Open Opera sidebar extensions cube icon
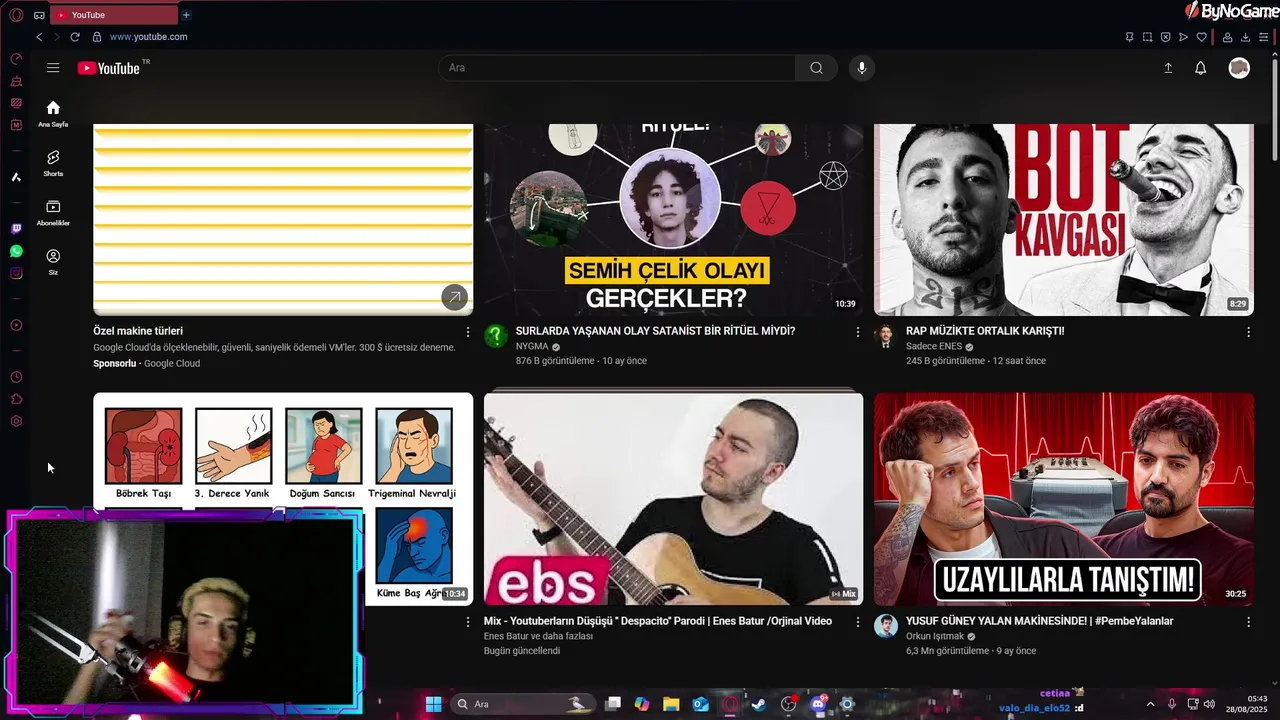Image resolution: width=1280 pixels, height=720 pixels. pos(16,399)
